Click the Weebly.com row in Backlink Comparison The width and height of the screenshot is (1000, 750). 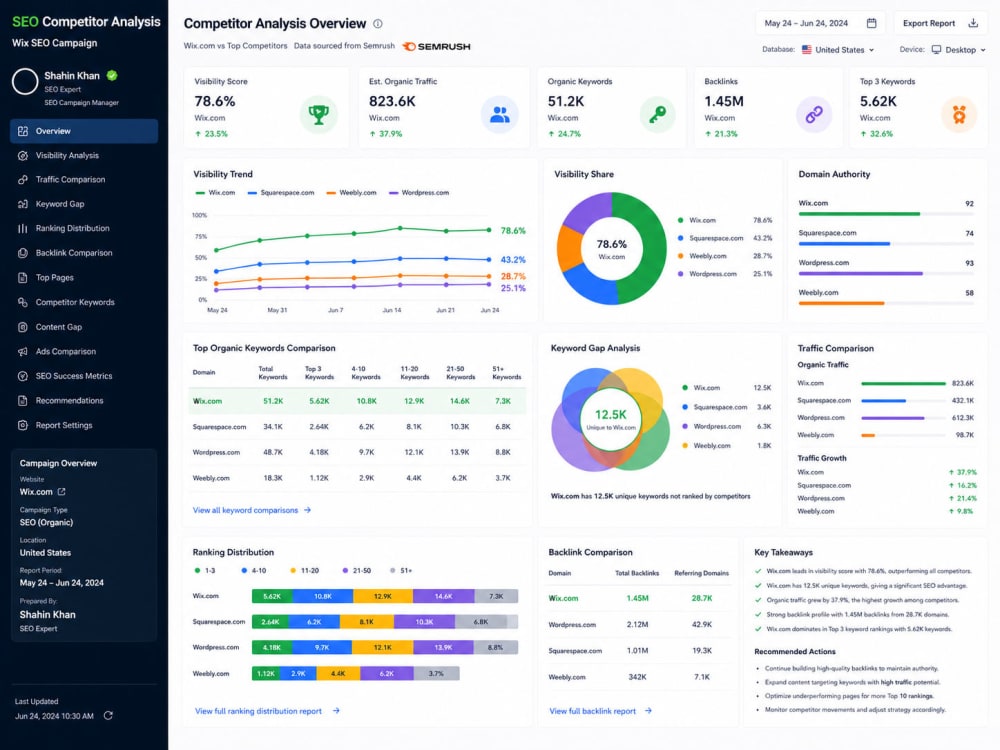[640, 677]
